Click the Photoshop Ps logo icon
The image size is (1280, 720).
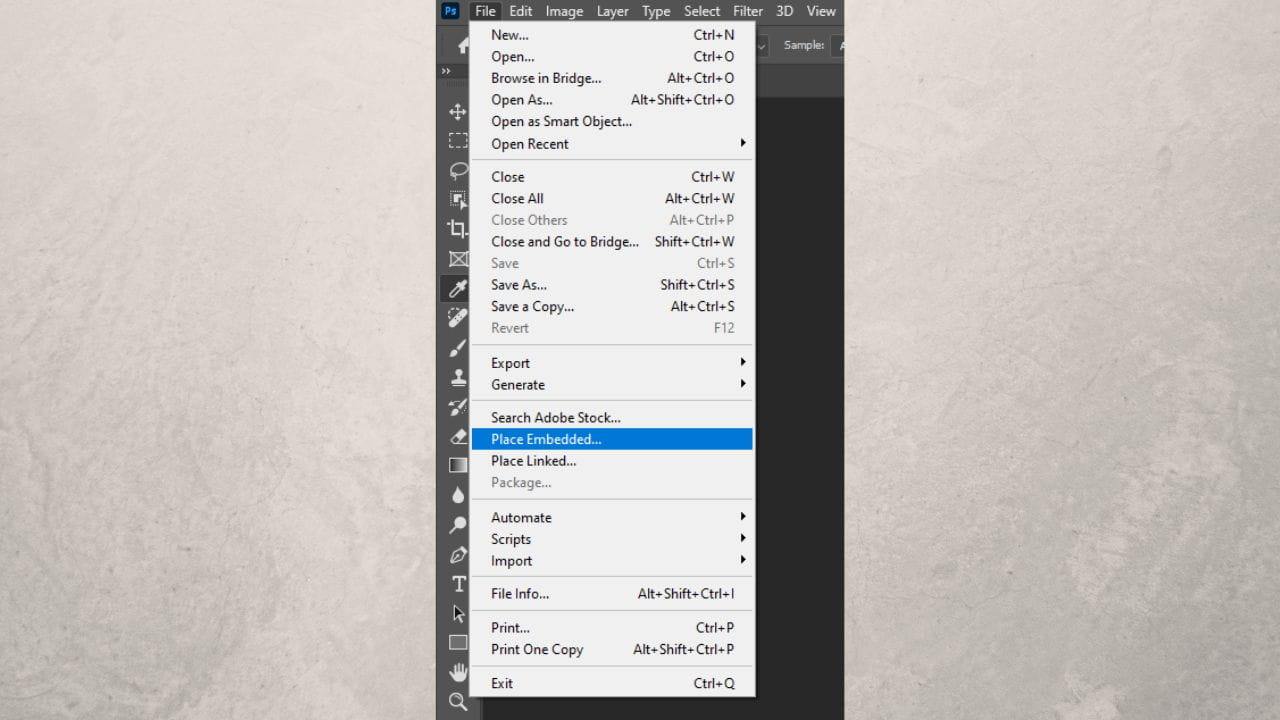pyautogui.click(x=450, y=11)
